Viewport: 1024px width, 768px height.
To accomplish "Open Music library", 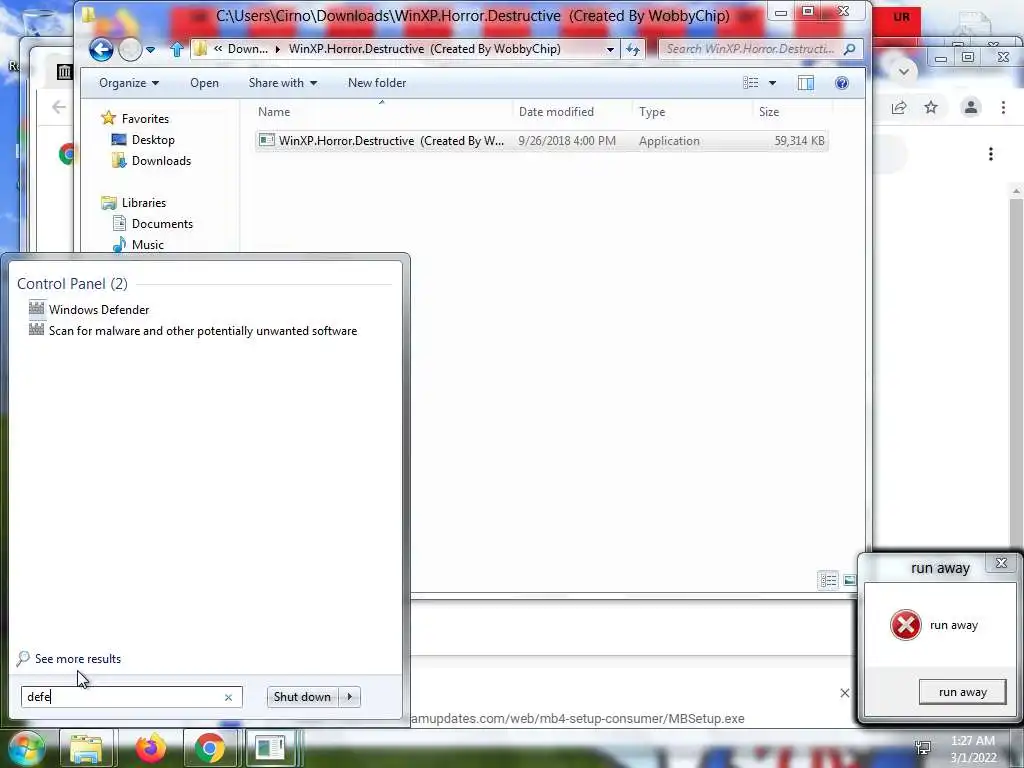I will point(138,244).
